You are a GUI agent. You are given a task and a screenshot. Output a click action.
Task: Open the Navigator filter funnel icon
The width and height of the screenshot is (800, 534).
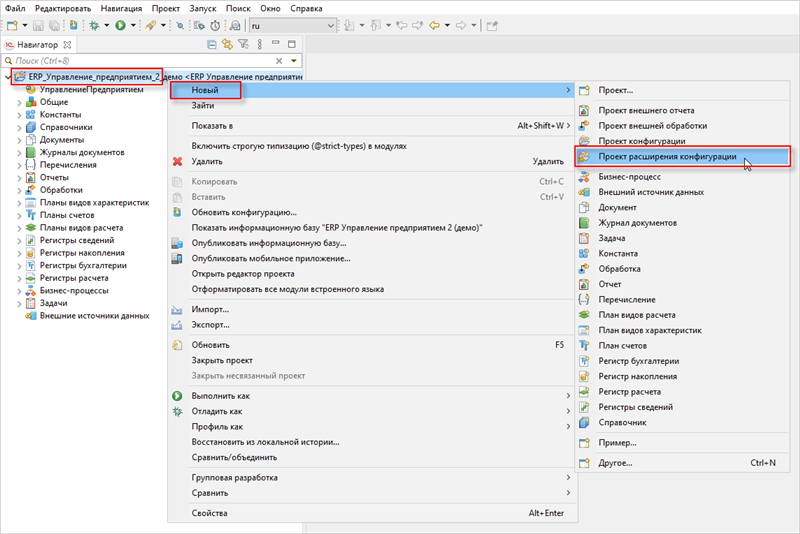pyautogui.click(x=242, y=44)
